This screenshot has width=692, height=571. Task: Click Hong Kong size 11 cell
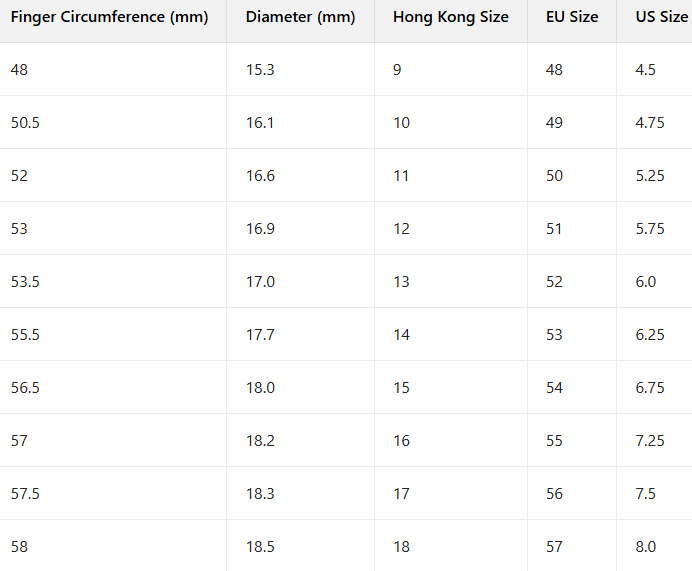(401, 176)
